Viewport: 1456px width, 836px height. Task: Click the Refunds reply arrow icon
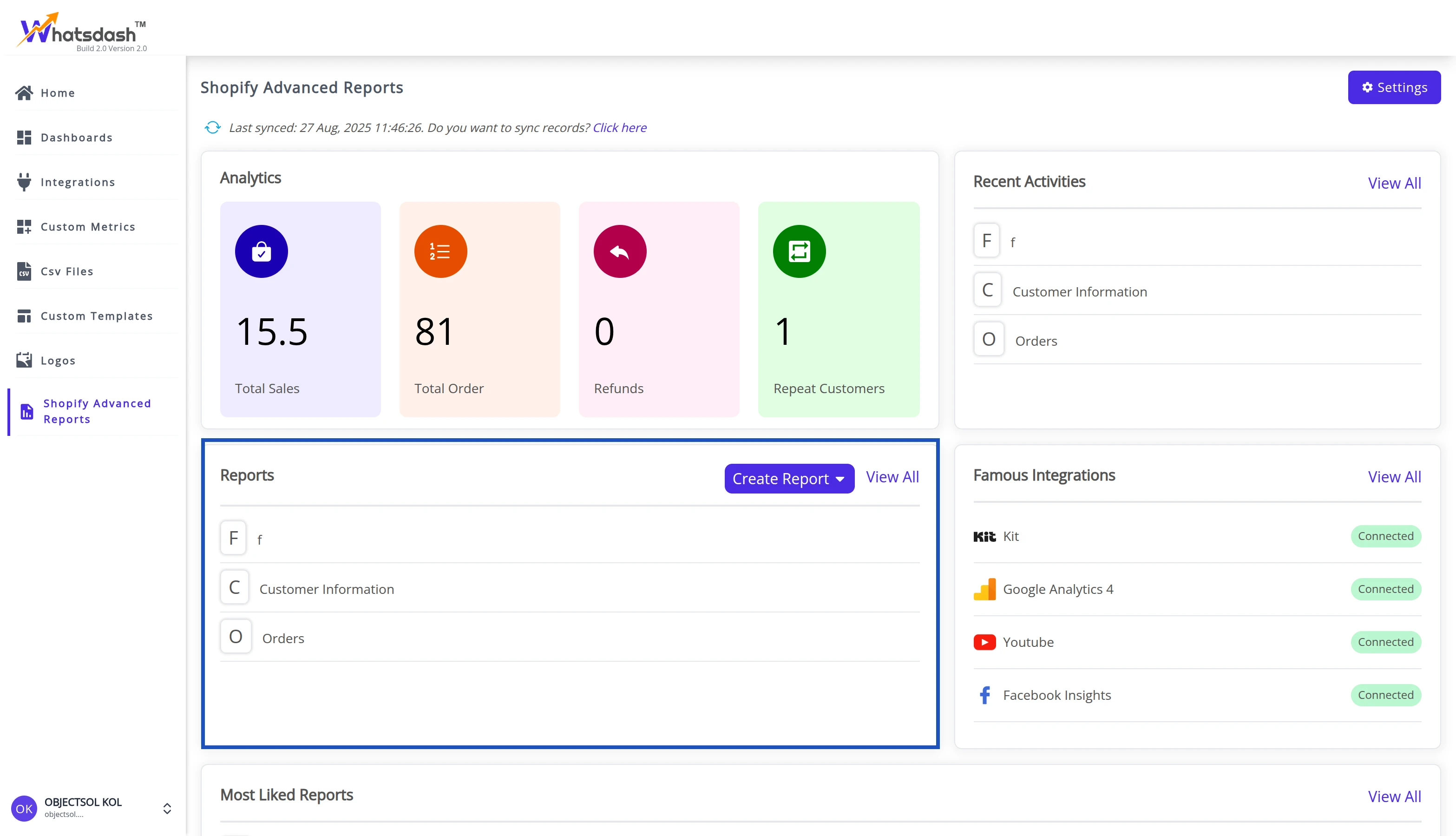pos(620,251)
